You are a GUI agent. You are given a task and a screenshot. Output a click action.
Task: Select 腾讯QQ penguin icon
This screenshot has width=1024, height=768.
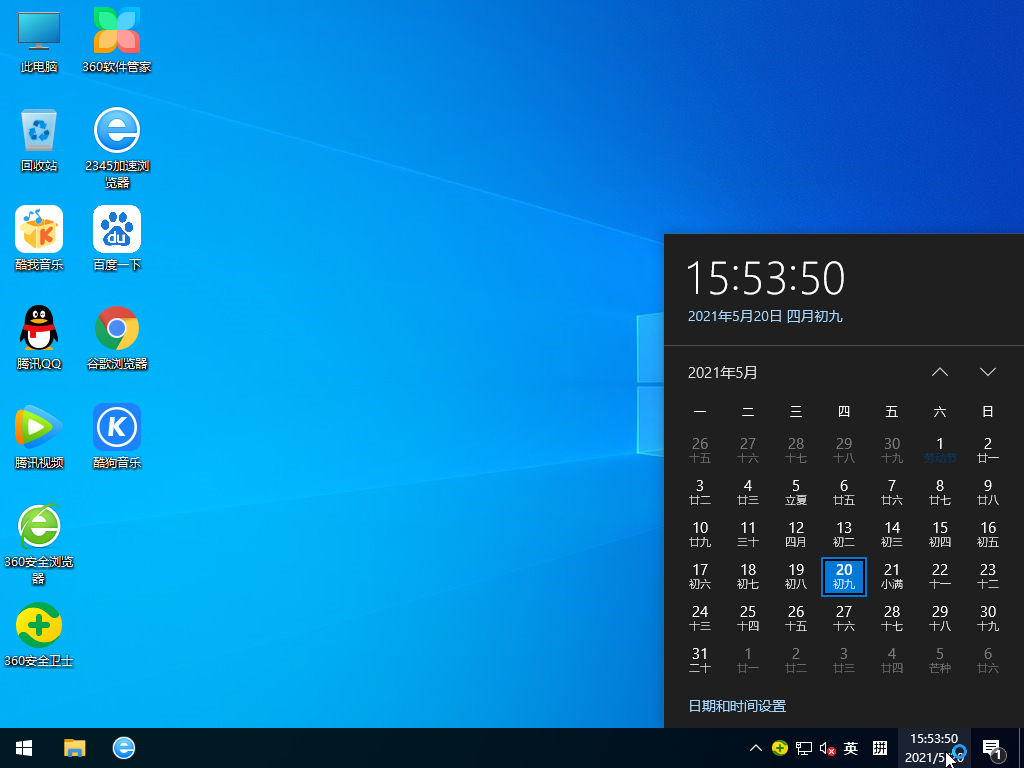pos(39,338)
